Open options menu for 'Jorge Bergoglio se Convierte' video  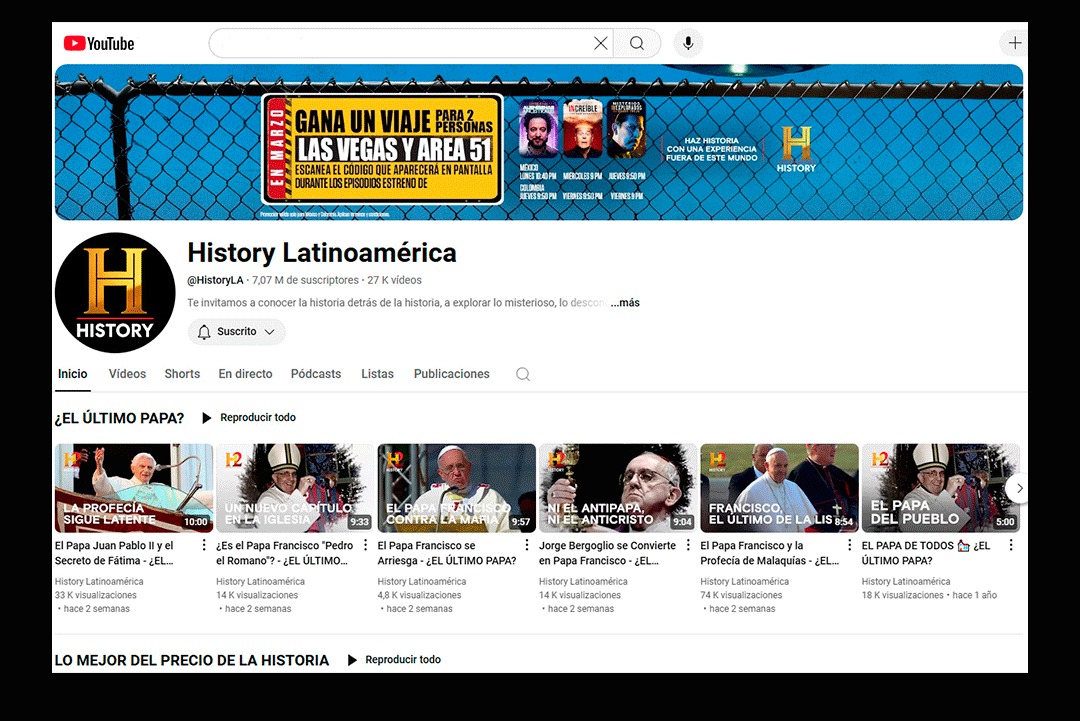[688, 545]
